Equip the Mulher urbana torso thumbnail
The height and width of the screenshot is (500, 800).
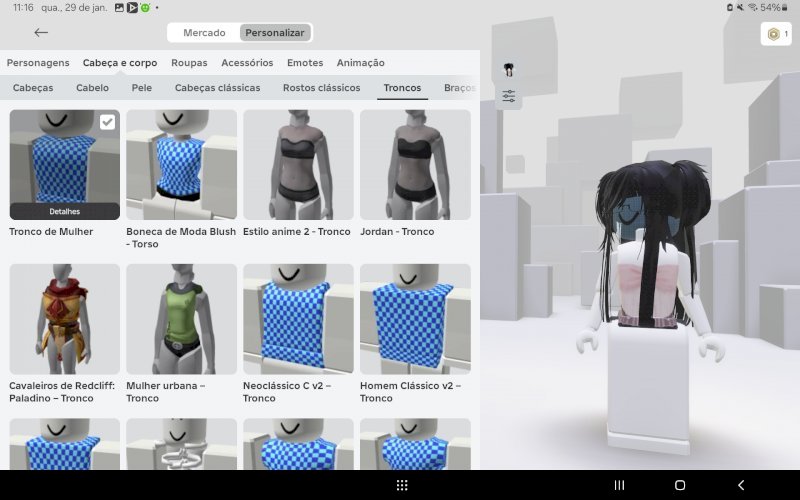[x=181, y=319]
